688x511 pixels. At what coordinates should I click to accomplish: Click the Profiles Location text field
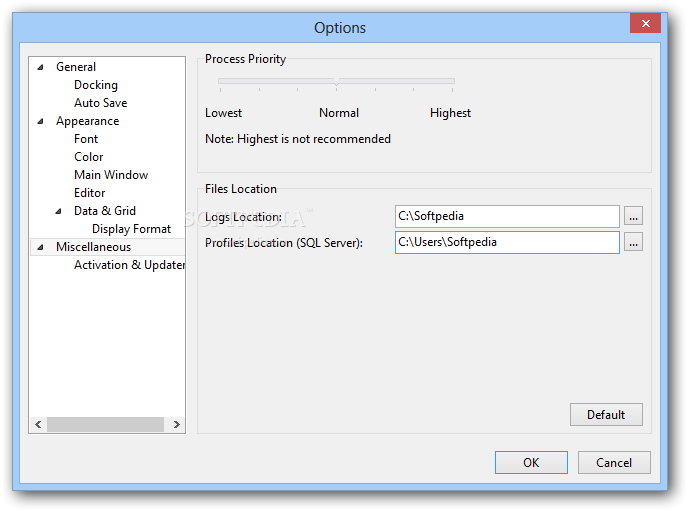(507, 242)
